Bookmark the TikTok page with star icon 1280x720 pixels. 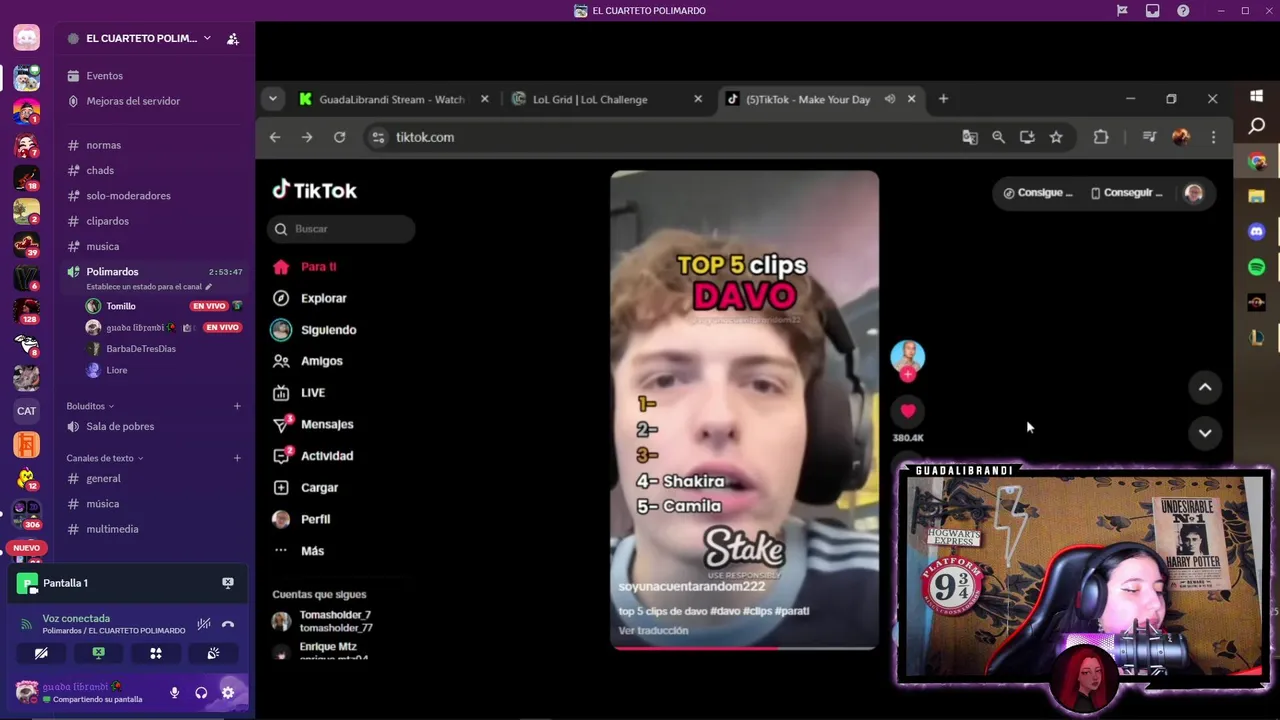tap(1056, 137)
